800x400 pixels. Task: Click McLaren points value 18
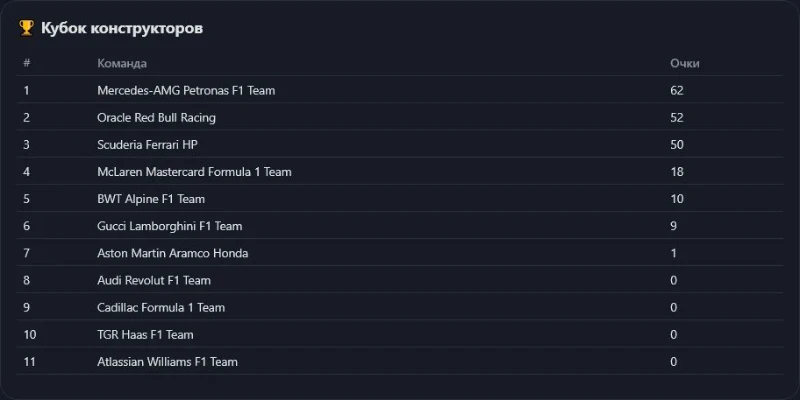(677, 172)
